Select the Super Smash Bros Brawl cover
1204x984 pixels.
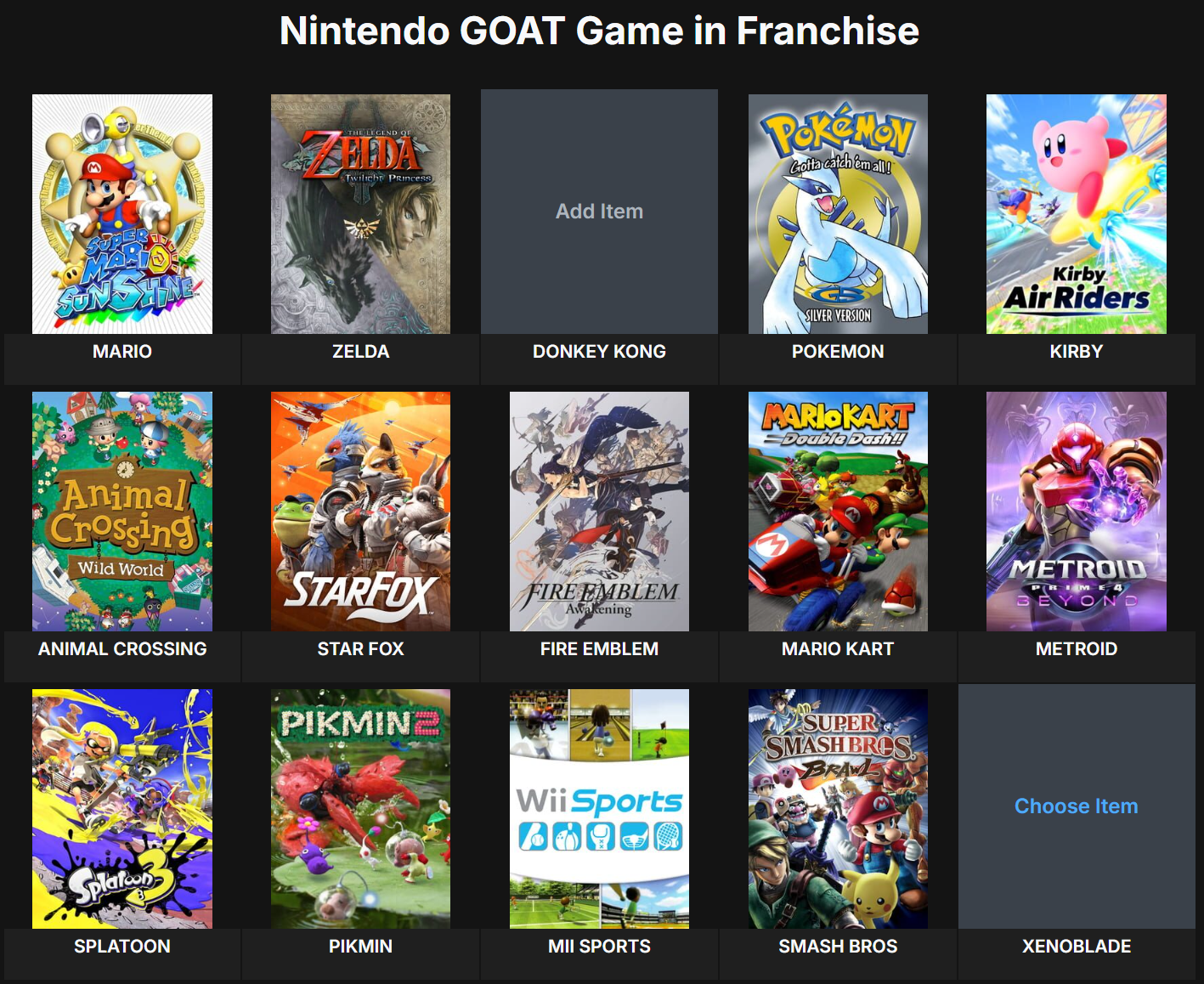[838, 809]
